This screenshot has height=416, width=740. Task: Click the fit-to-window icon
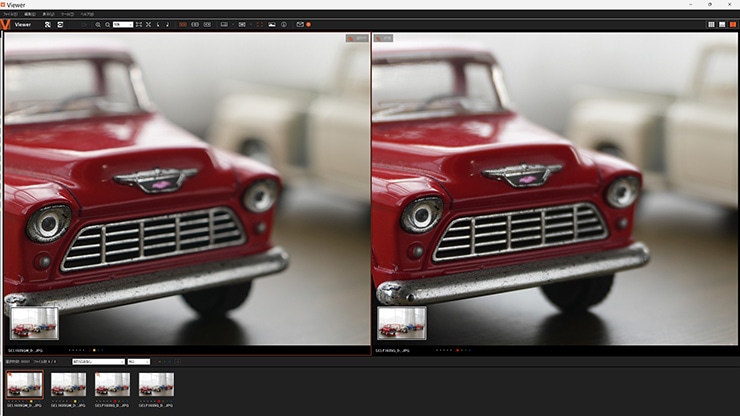(139, 25)
